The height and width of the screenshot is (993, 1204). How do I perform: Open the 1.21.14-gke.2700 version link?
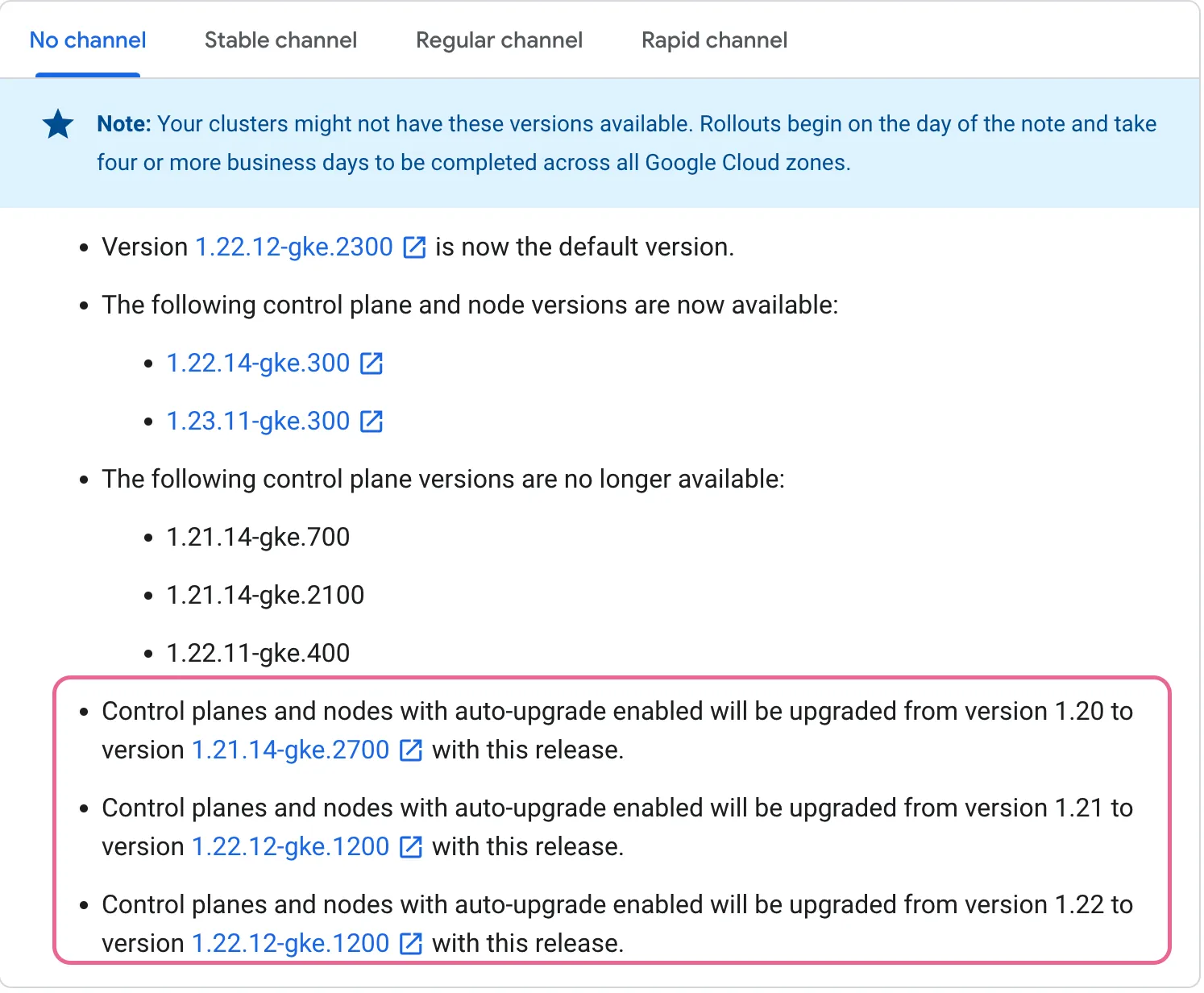290,750
